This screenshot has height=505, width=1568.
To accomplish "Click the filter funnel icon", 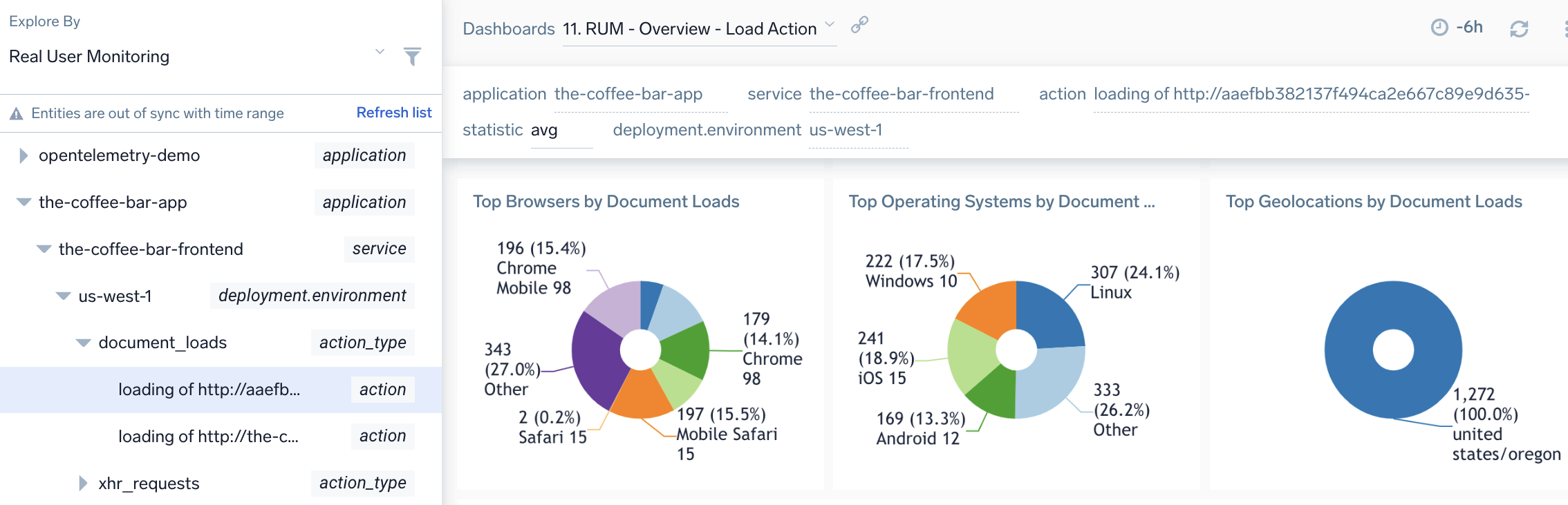I will [x=412, y=56].
